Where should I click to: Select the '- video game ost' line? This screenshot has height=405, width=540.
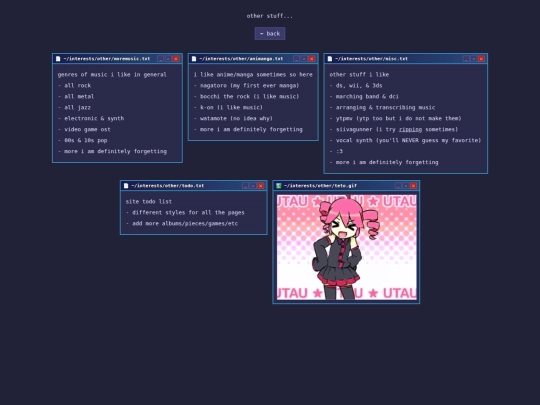[84, 129]
